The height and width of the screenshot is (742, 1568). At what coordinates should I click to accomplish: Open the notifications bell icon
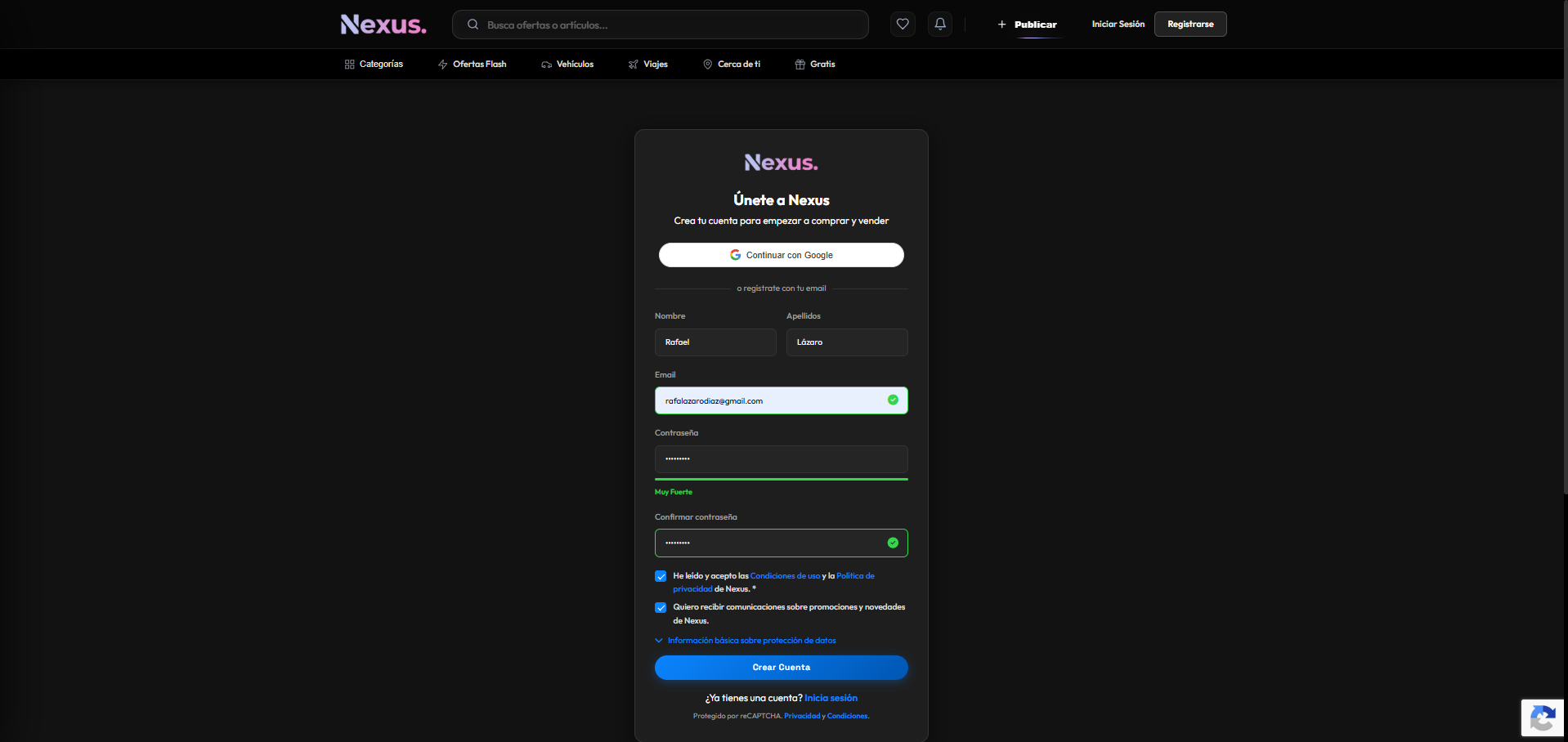940,25
